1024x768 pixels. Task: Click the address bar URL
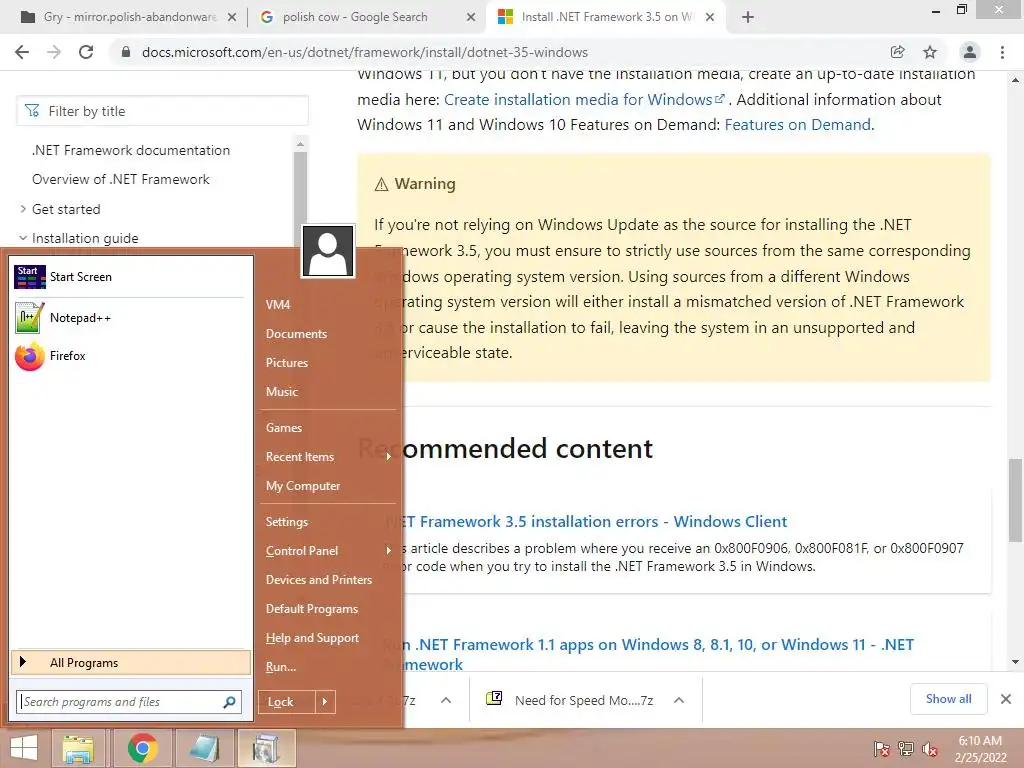pyautogui.click(x=364, y=52)
